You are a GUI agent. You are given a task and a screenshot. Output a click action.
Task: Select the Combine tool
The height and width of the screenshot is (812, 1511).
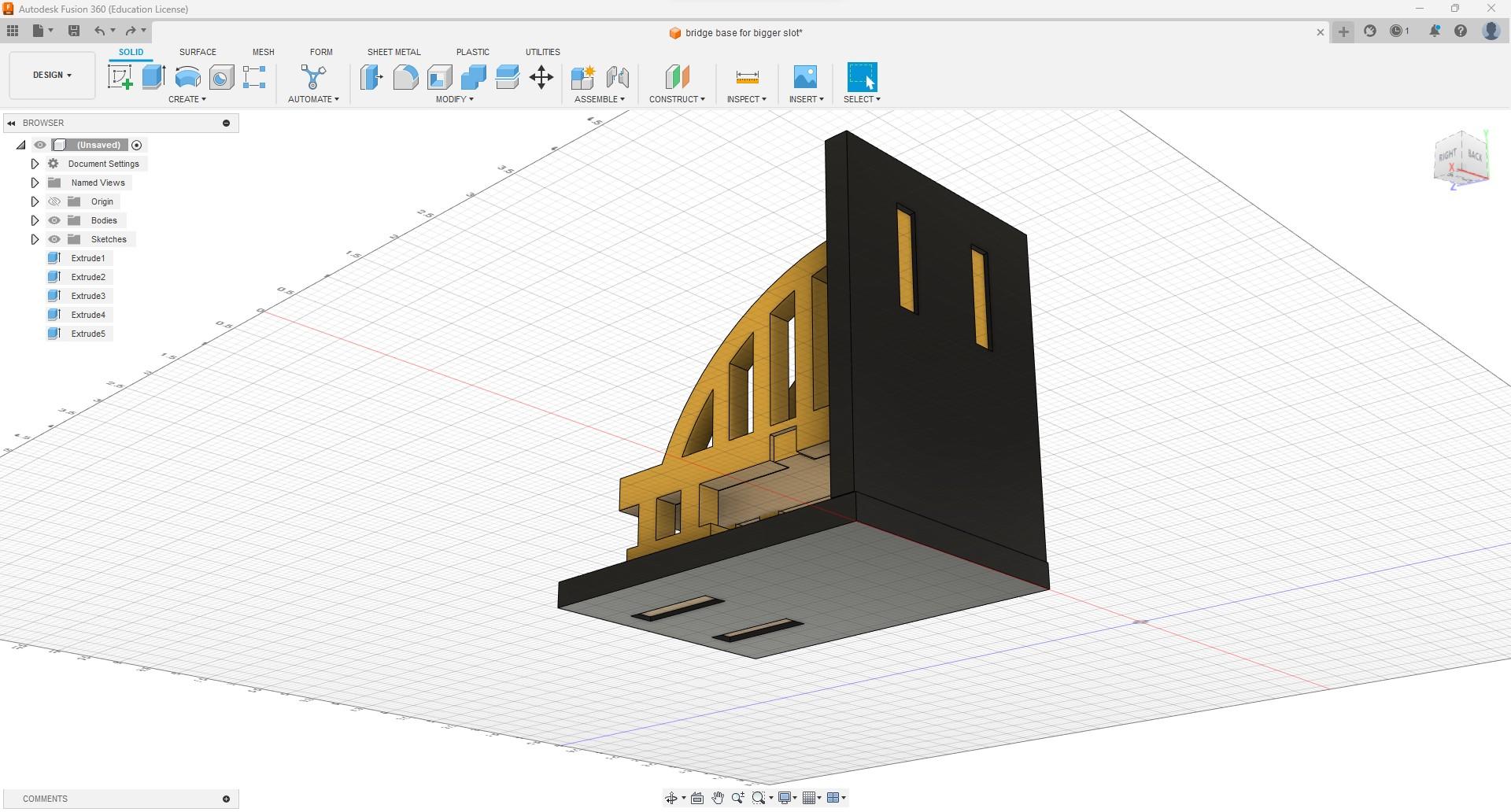click(474, 77)
